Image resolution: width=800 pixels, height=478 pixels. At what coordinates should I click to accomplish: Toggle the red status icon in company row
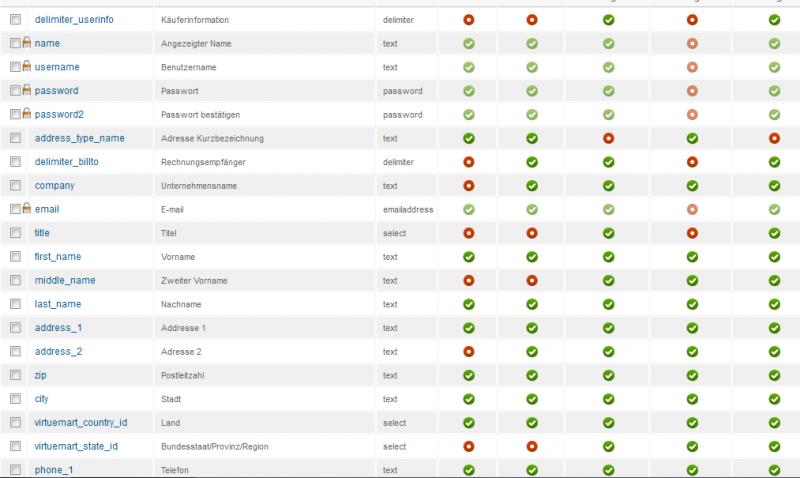pos(468,185)
